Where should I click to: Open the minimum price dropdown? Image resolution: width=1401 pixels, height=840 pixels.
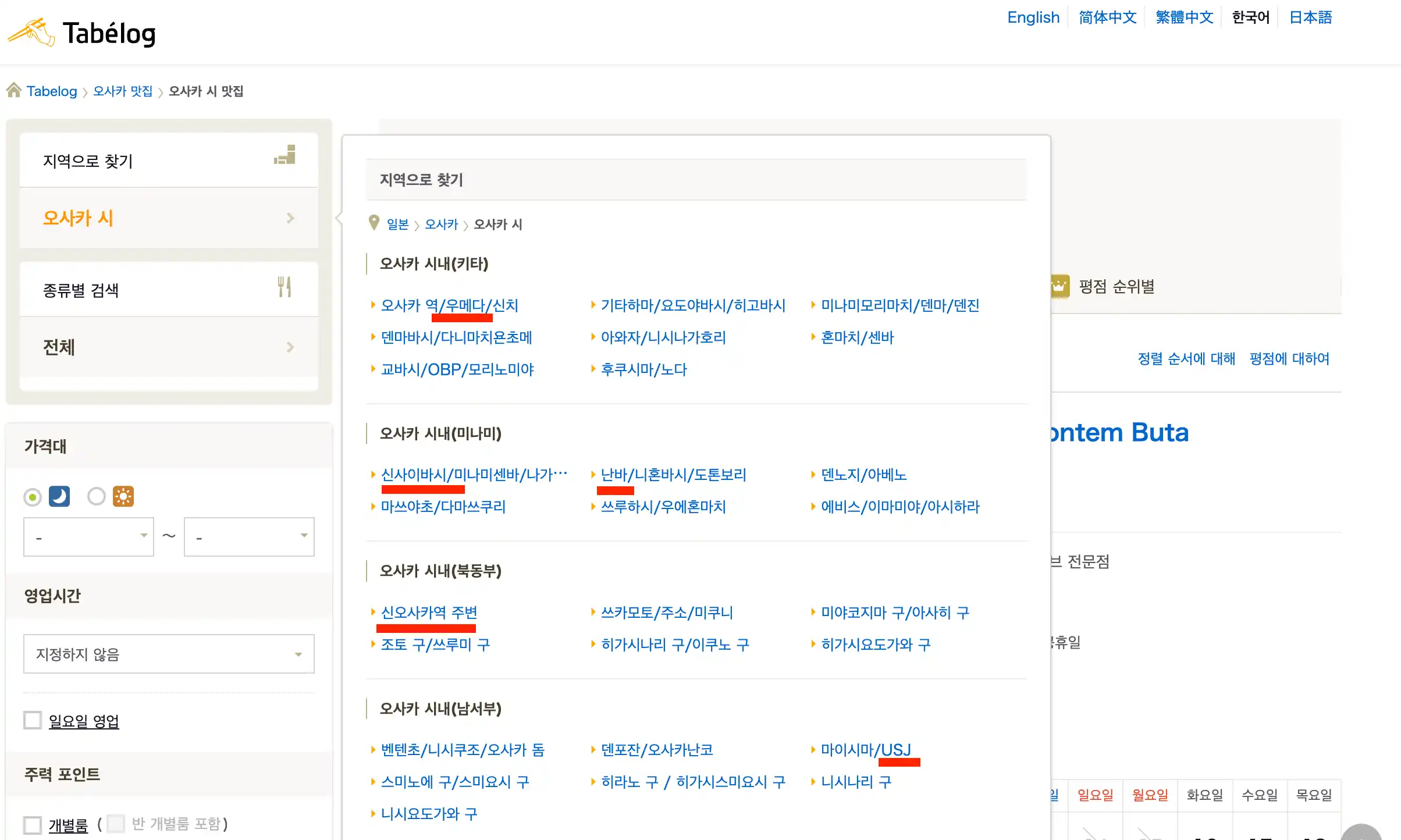(88, 537)
